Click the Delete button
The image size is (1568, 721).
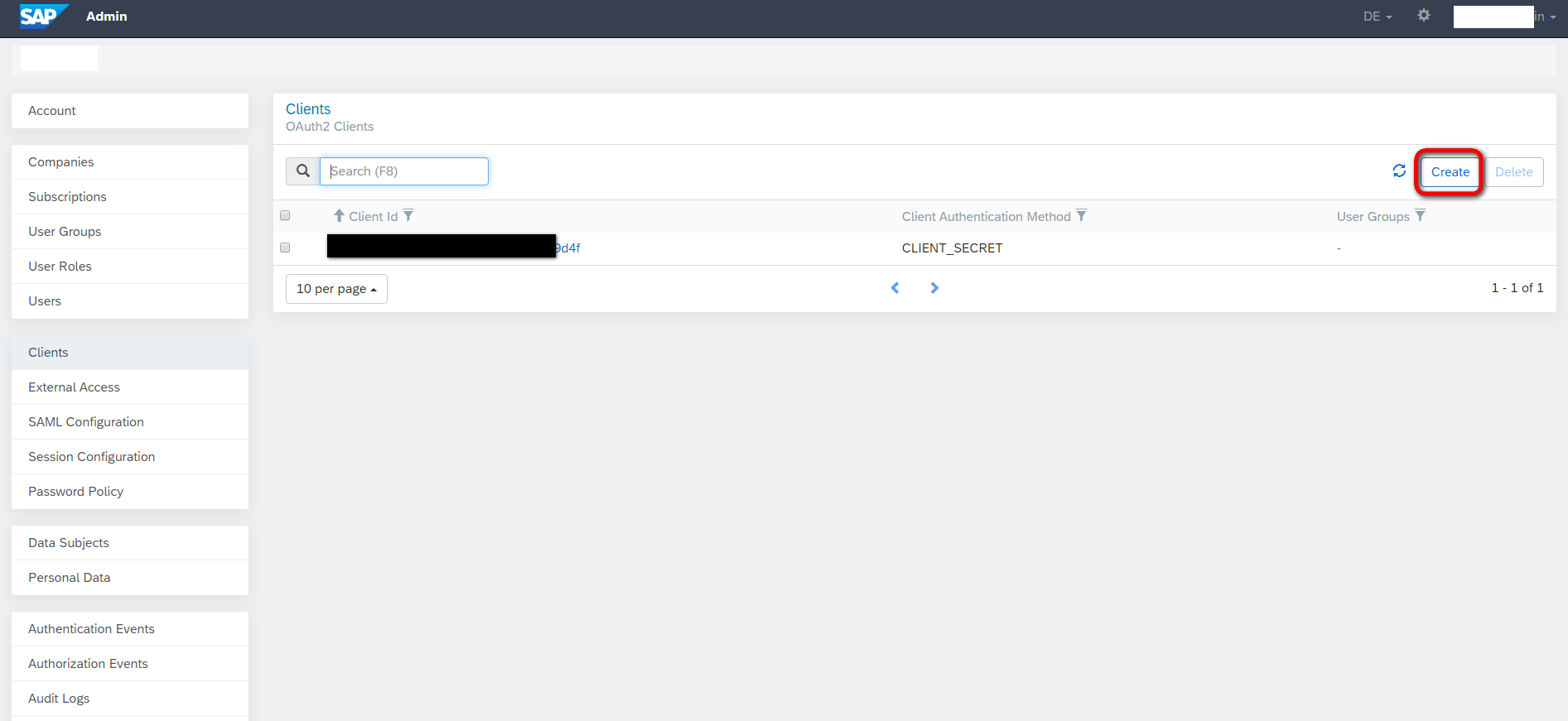tap(1513, 172)
